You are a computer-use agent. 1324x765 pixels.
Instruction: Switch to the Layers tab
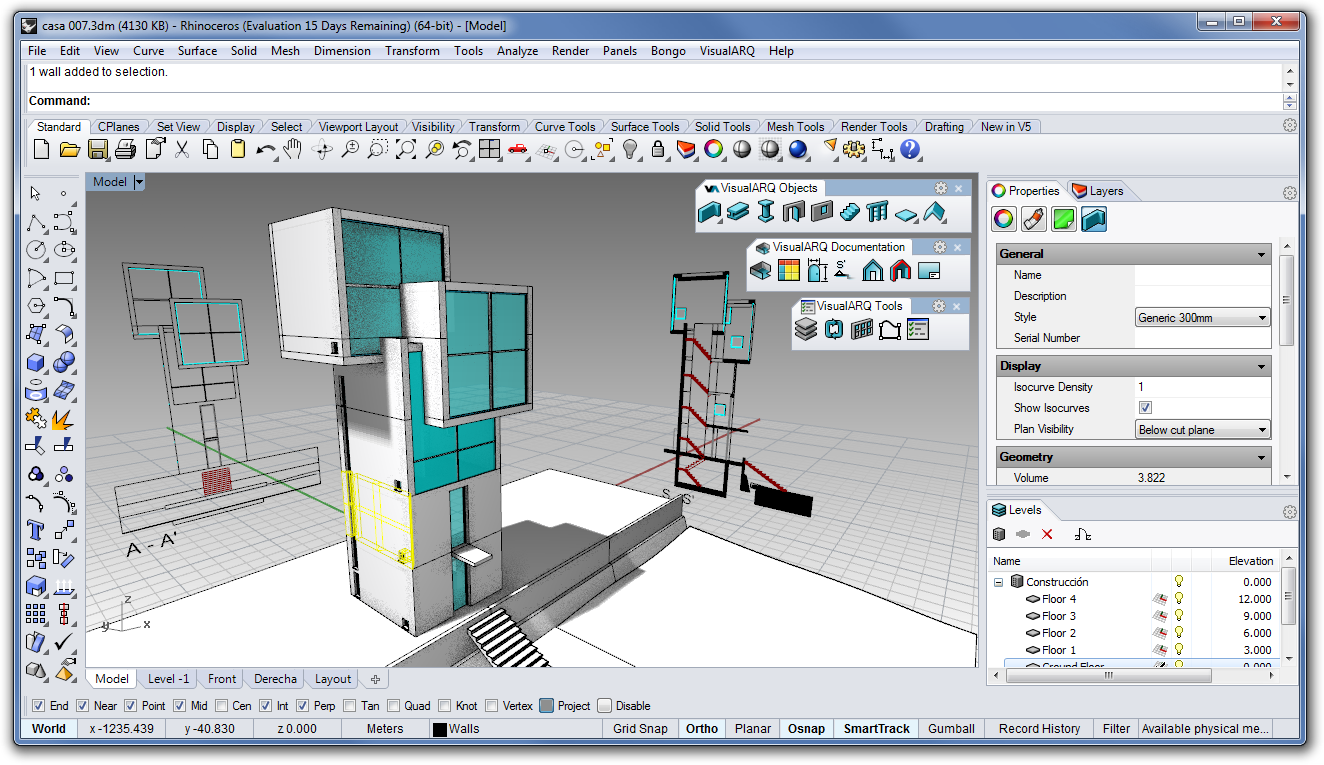tap(1097, 191)
